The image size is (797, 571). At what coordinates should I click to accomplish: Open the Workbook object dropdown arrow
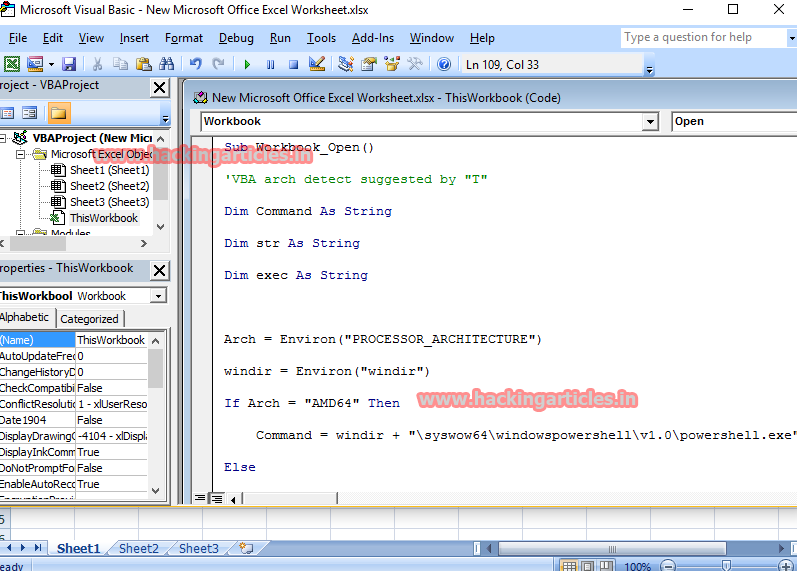coord(650,122)
